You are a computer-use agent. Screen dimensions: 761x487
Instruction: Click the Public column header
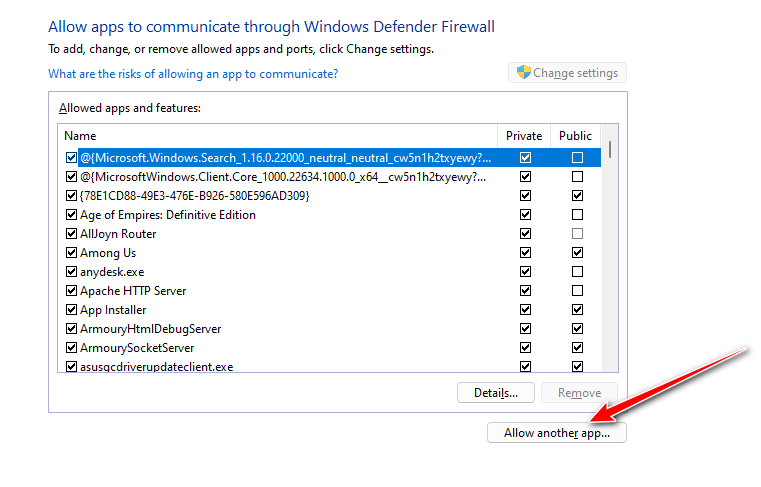pos(575,136)
